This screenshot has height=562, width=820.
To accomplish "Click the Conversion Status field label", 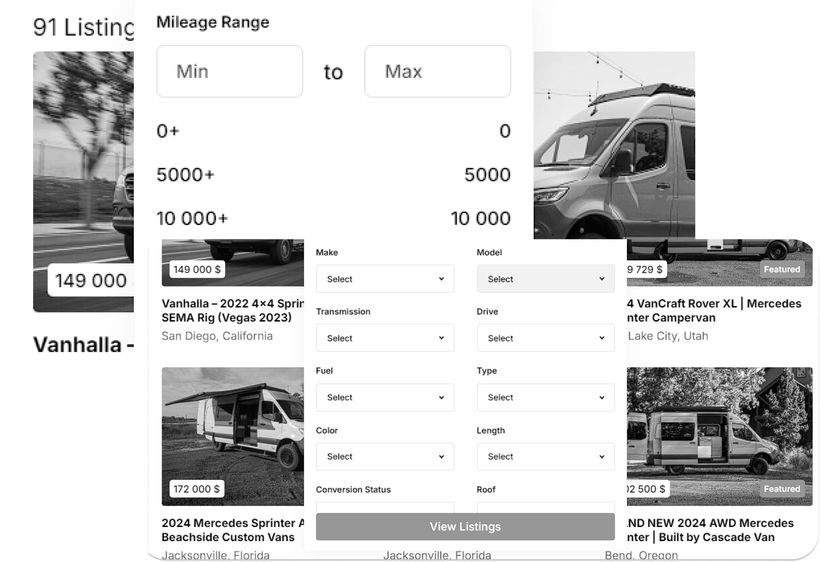I will point(353,489).
